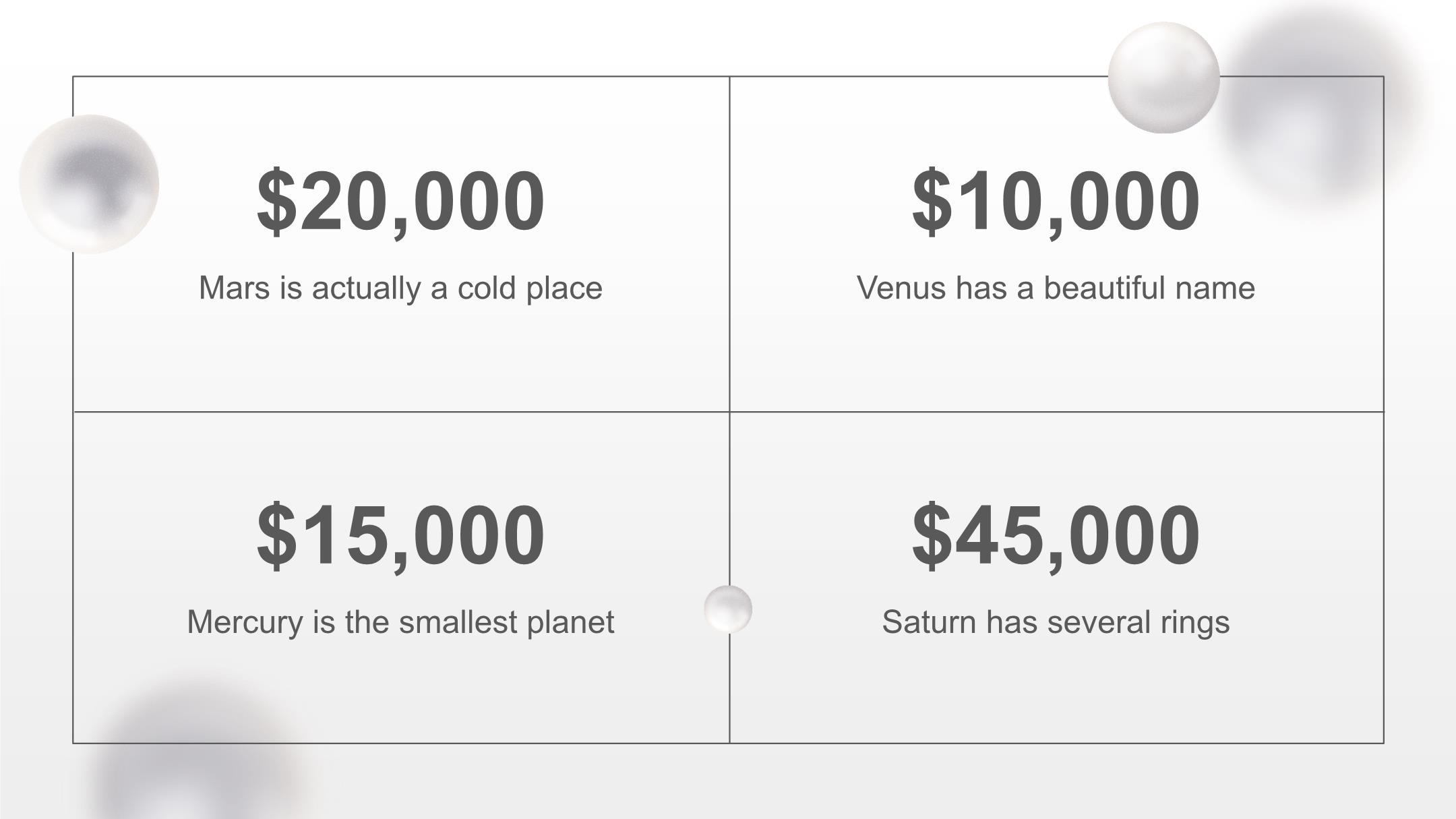The width and height of the screenshot is (1456, 819).
Task: Click the "Mercury is the smallest planet" caption
Action: coord(400,621)
